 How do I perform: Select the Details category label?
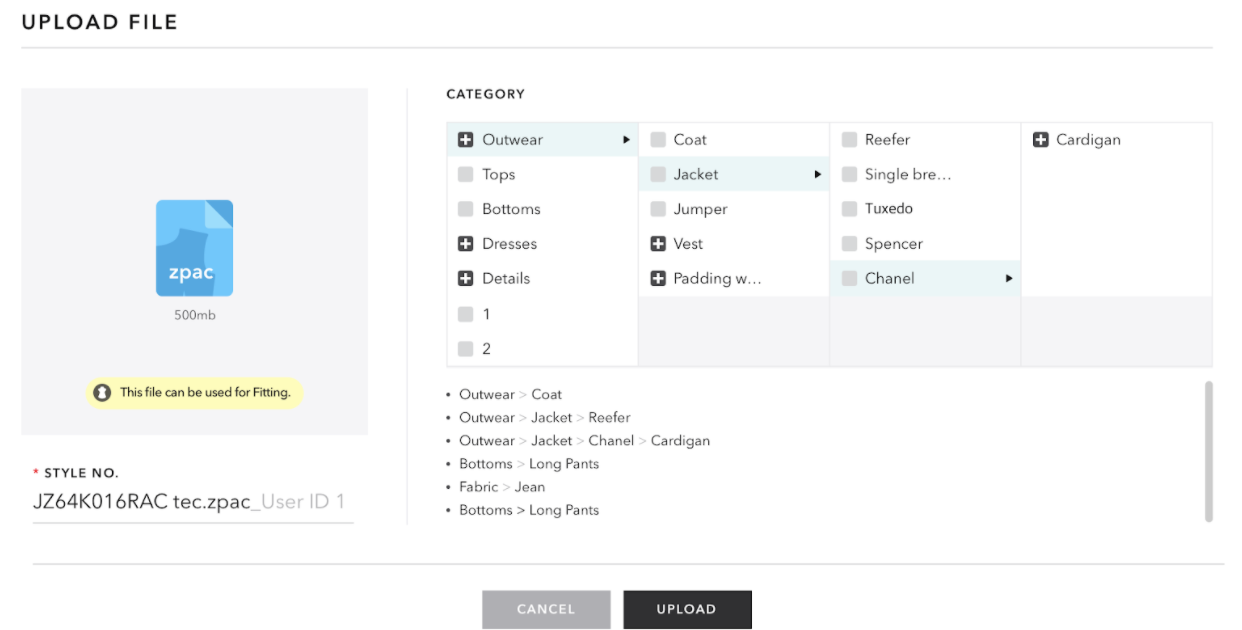click(x=506, y=279)
